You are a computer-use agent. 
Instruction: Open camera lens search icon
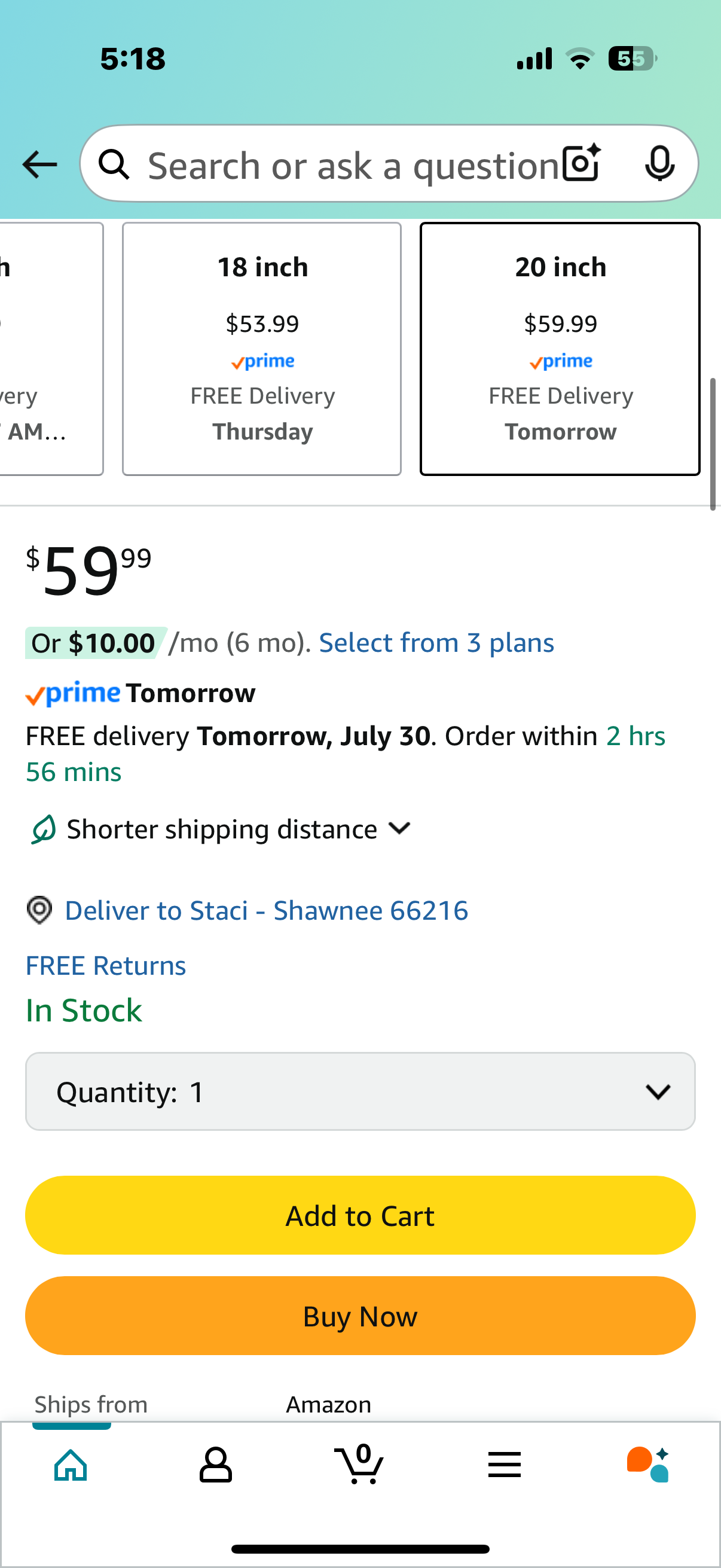[582, 163]
